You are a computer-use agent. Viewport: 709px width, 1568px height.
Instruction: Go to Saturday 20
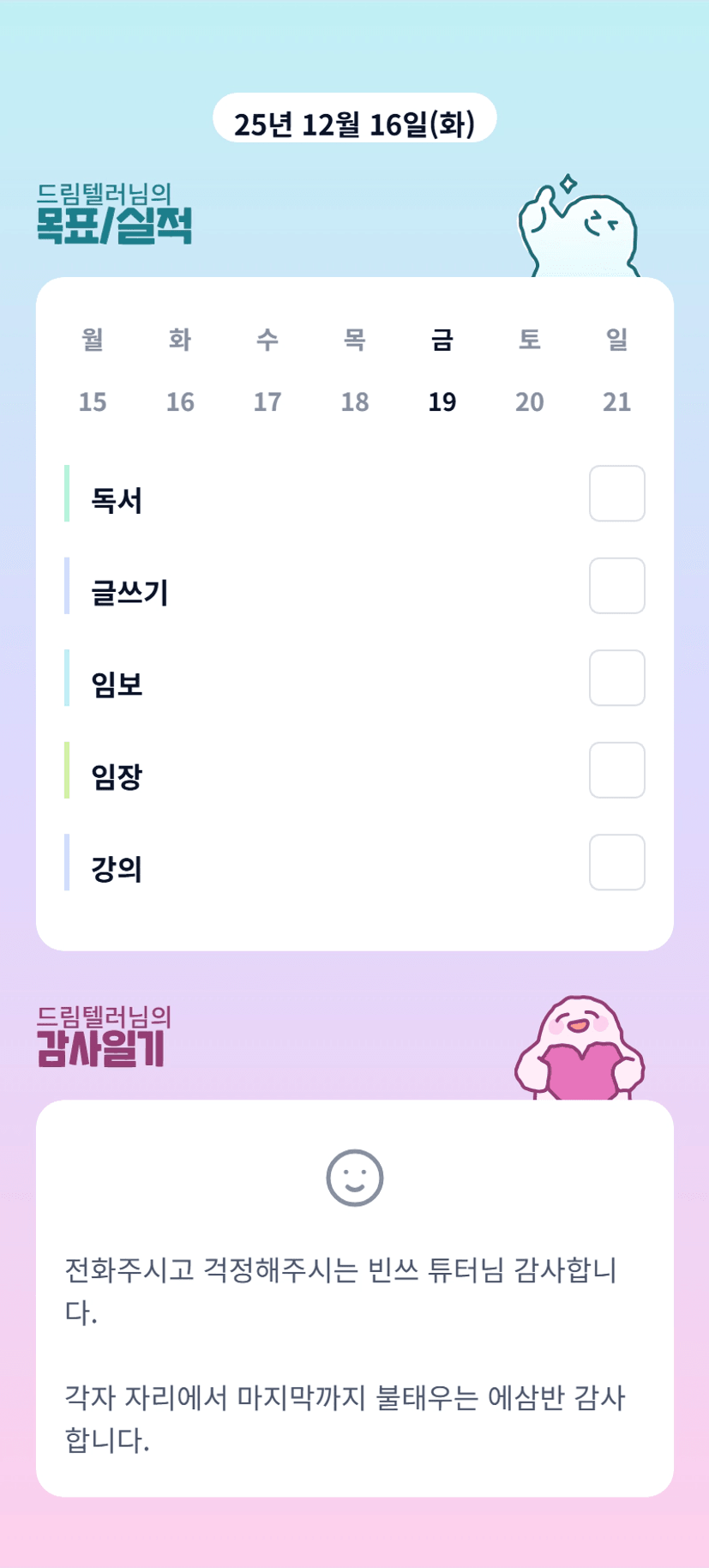point(530,401)
